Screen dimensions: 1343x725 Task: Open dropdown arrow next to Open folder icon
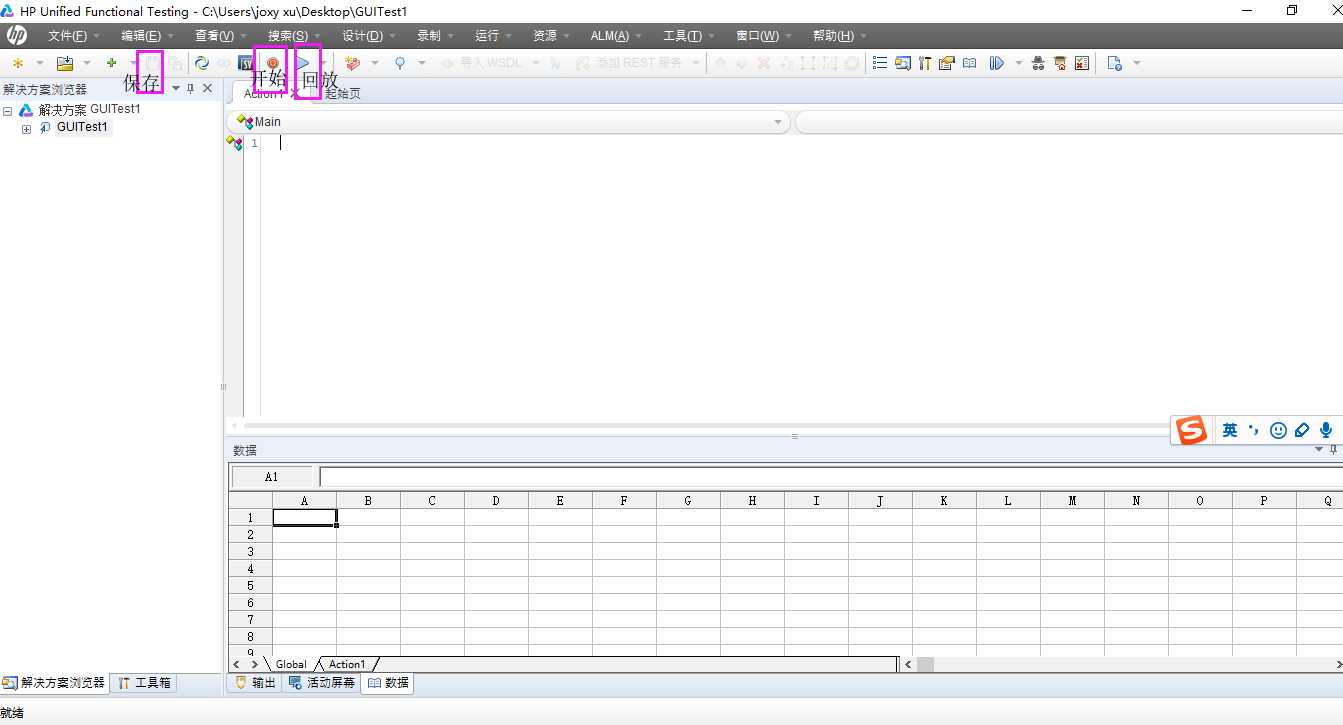click(x=87, y=63)
